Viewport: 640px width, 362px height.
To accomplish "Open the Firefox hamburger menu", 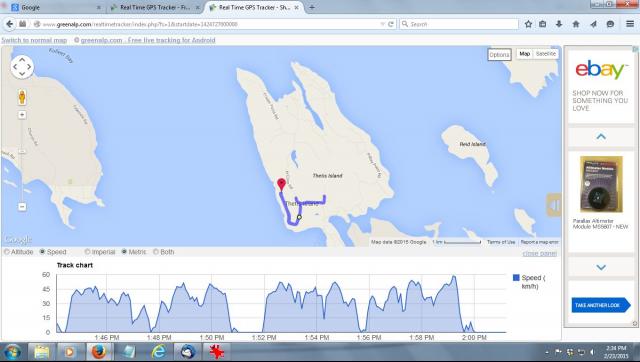I will pos(630,24).
